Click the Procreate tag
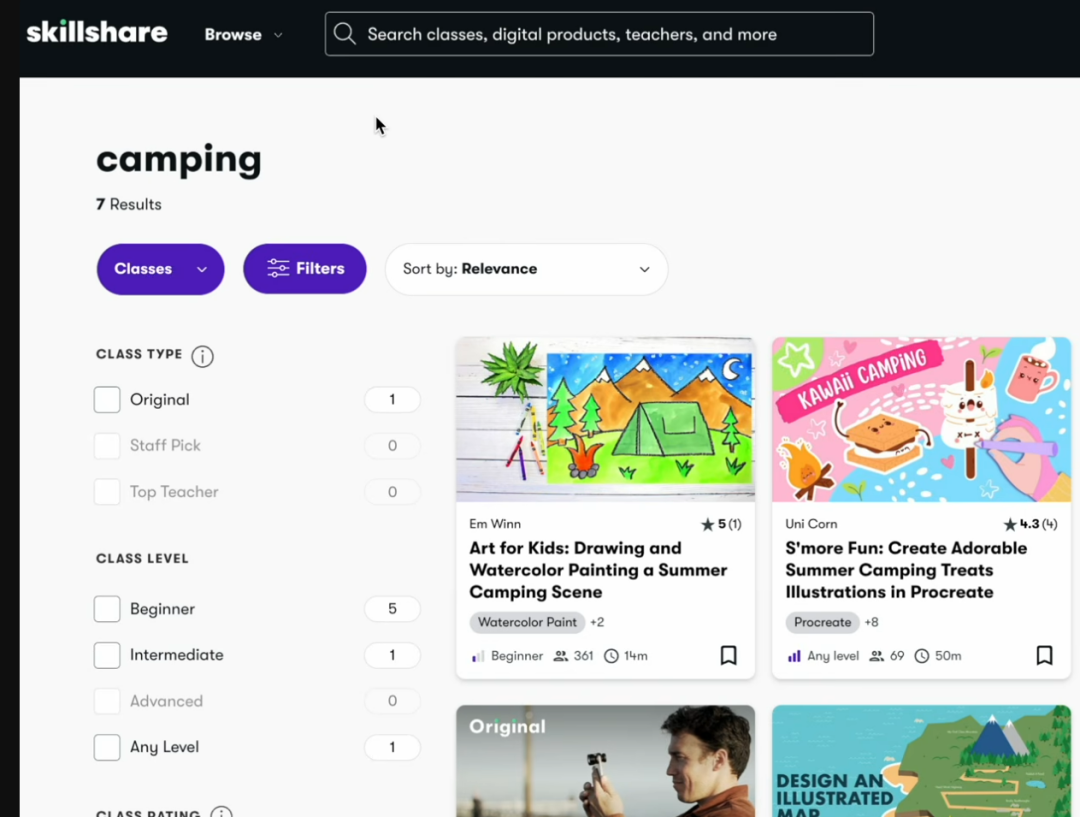Image resolution: width=1080 pixels, height=817 pixels. coord(822,622)
